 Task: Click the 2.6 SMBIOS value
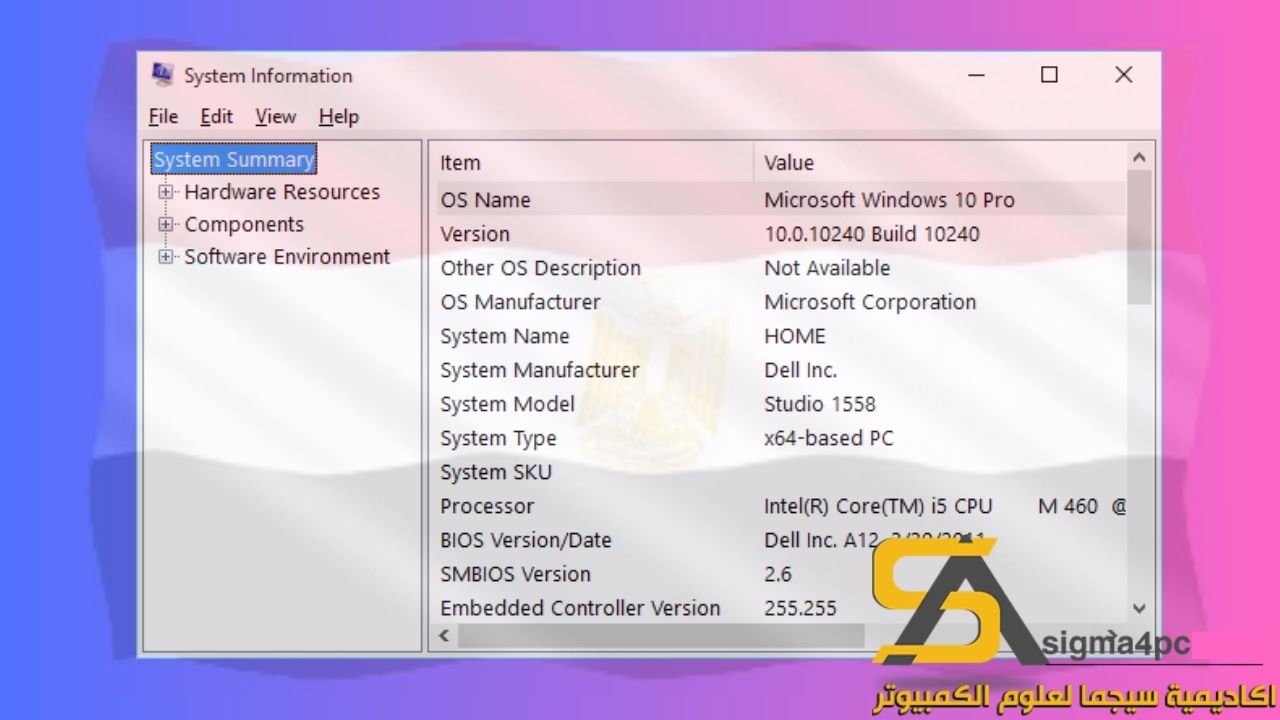[777, 574]
